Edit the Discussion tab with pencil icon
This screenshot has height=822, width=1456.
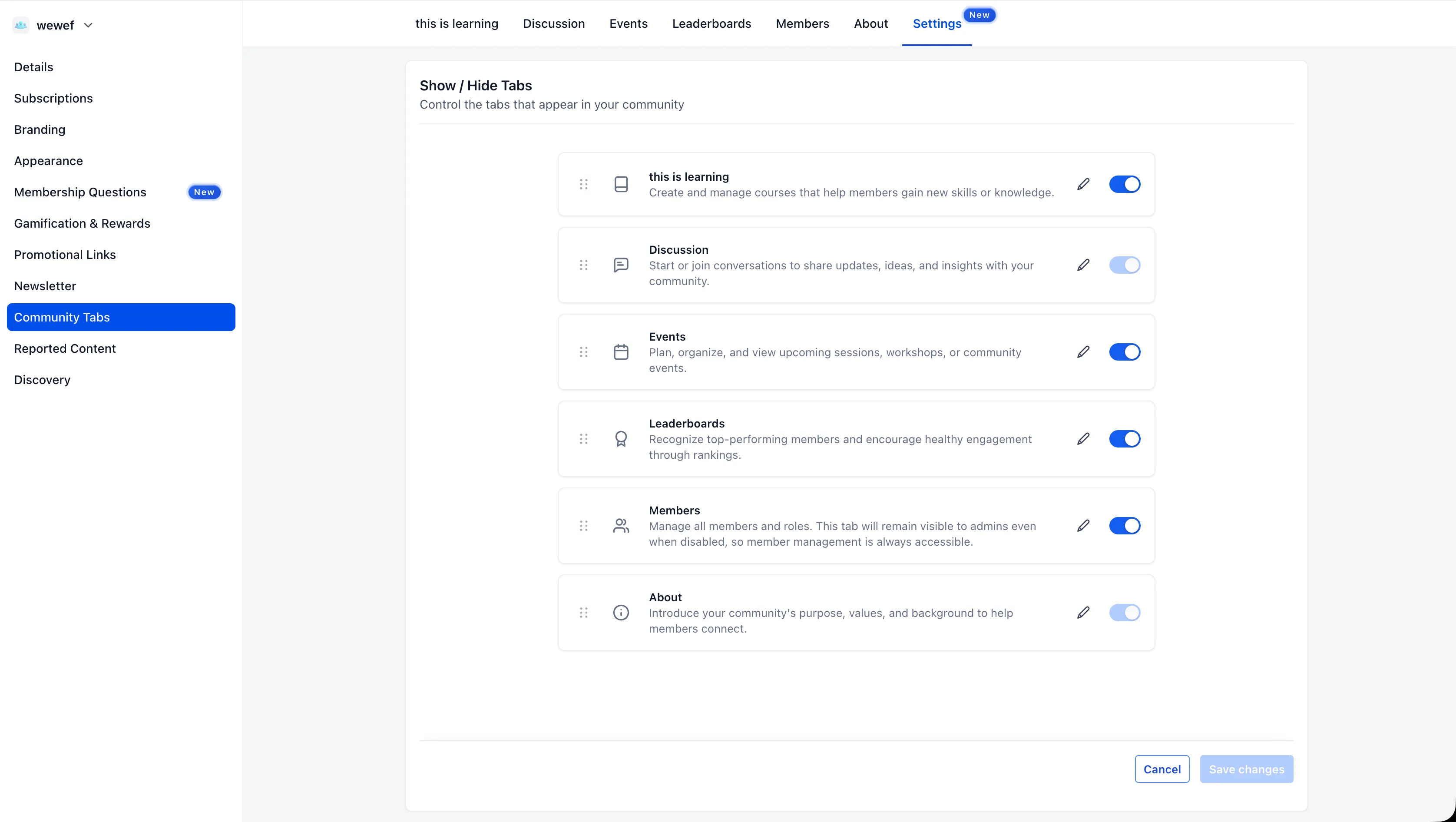(1083, 265)
